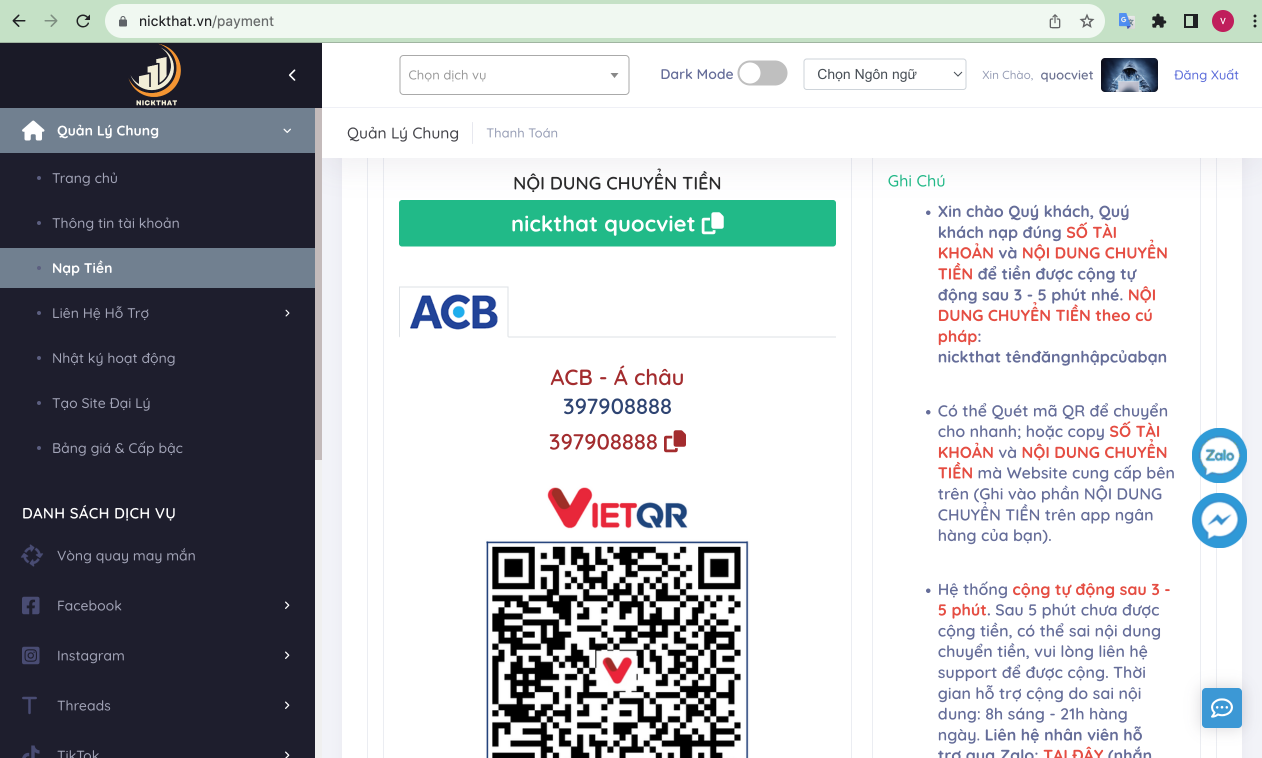Toggle the Dark Mode switch
Screen dimensions: 1262x758
pos(763,73)
